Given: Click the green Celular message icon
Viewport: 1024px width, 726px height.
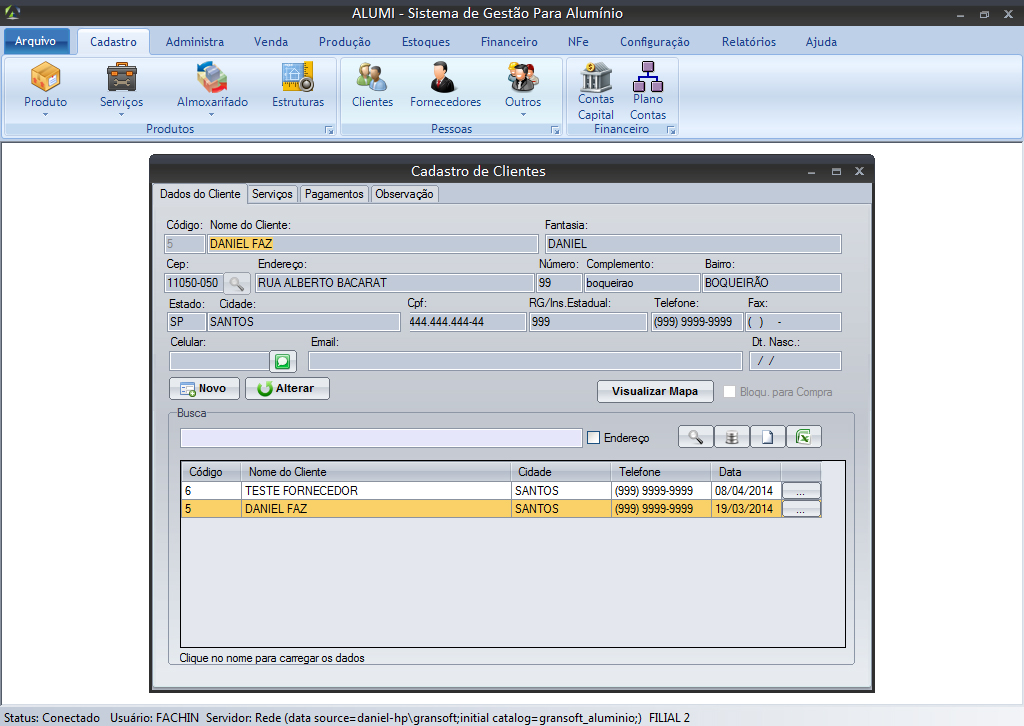Looking at the screenshot, I should point(283,361).
